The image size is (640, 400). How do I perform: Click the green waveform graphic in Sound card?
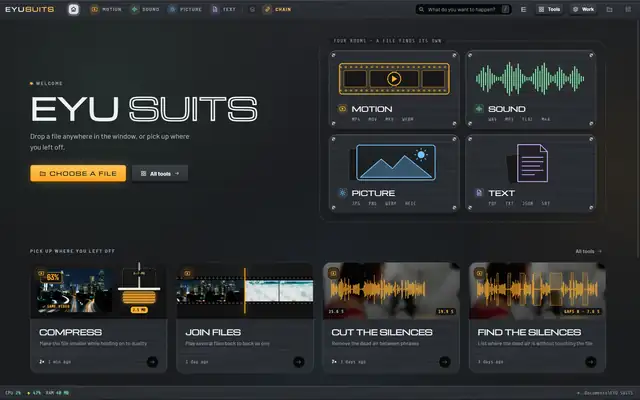pos(530,78)
